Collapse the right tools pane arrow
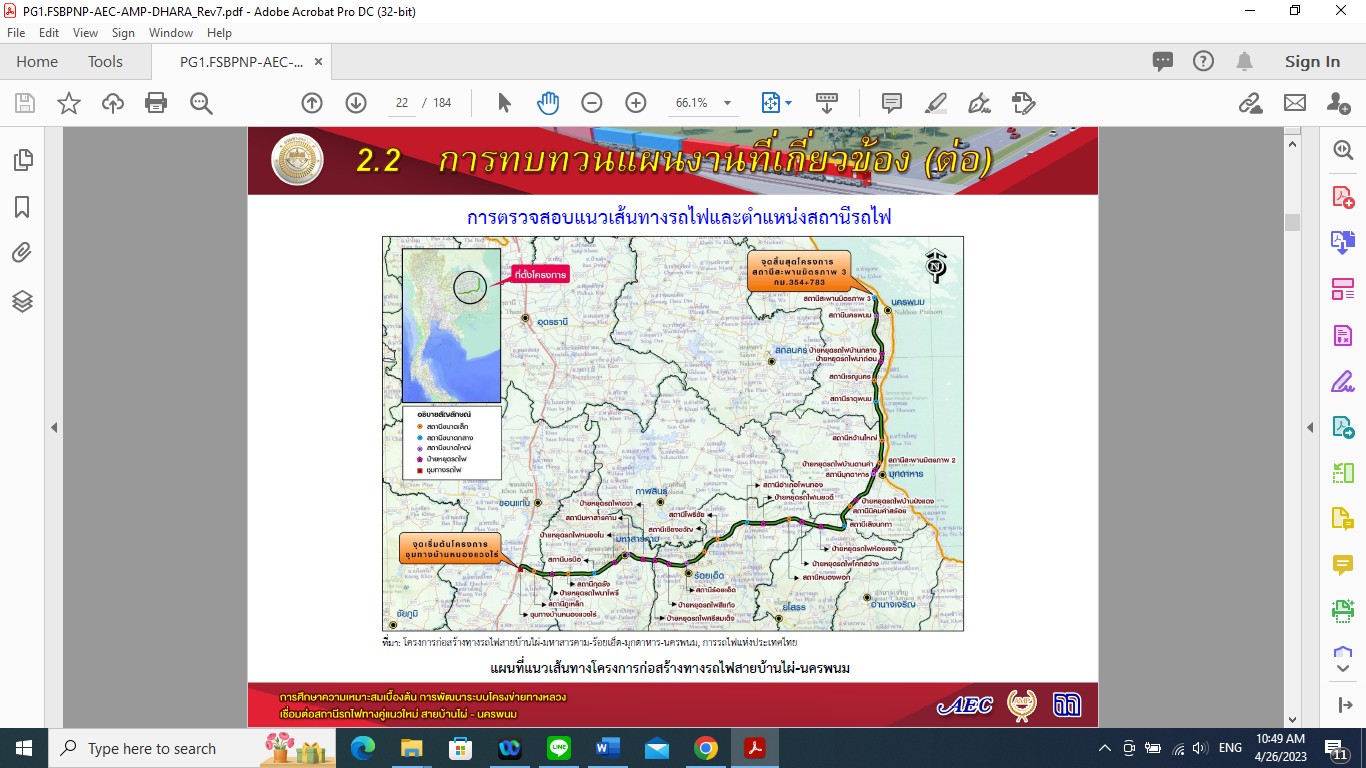The width and height of the screenshot is (1366, 768). [1310, 428]
